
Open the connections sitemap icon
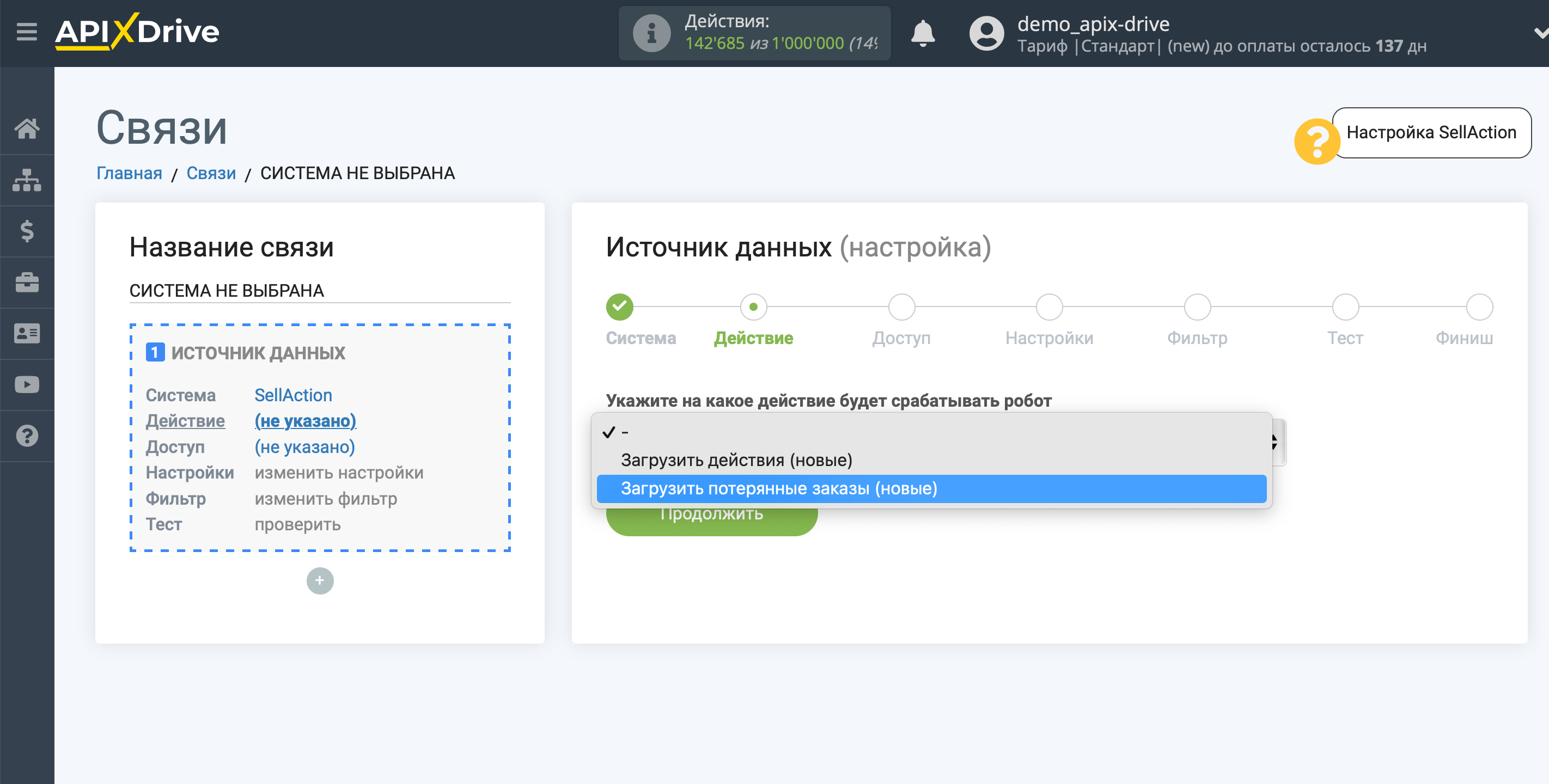[x=27, y=180]
